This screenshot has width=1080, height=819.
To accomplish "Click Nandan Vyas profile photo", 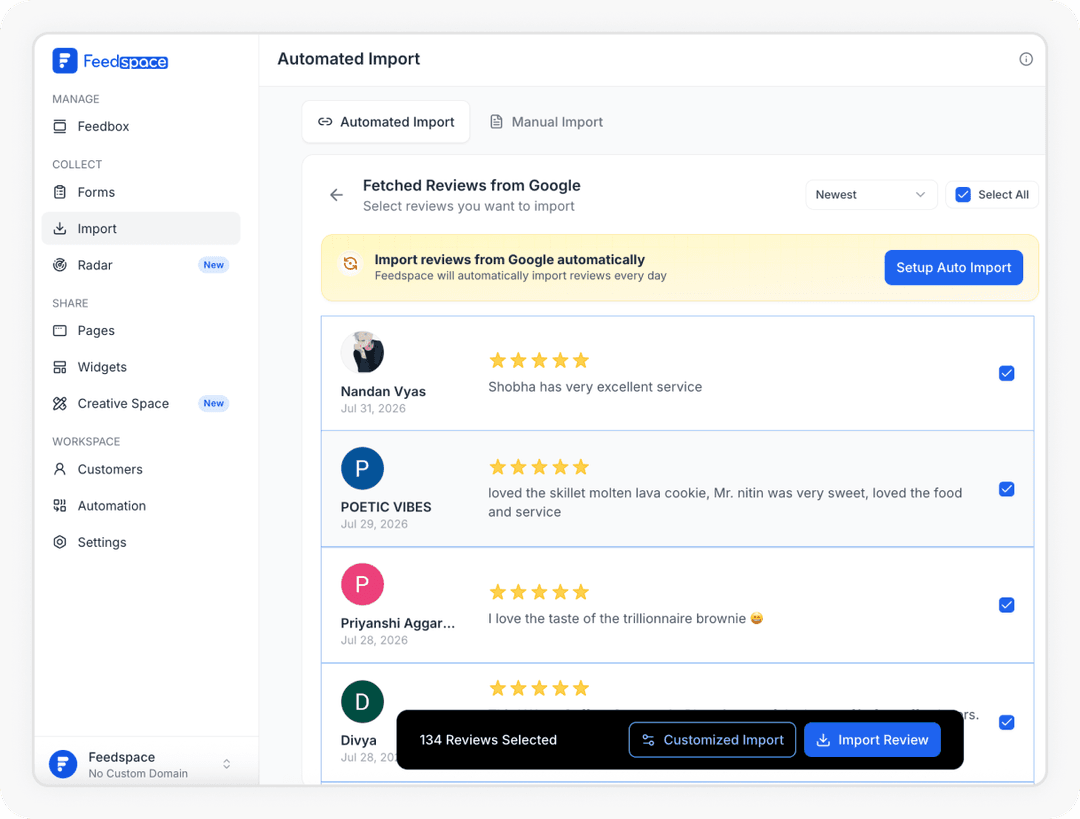I will [x=362, y=352].
